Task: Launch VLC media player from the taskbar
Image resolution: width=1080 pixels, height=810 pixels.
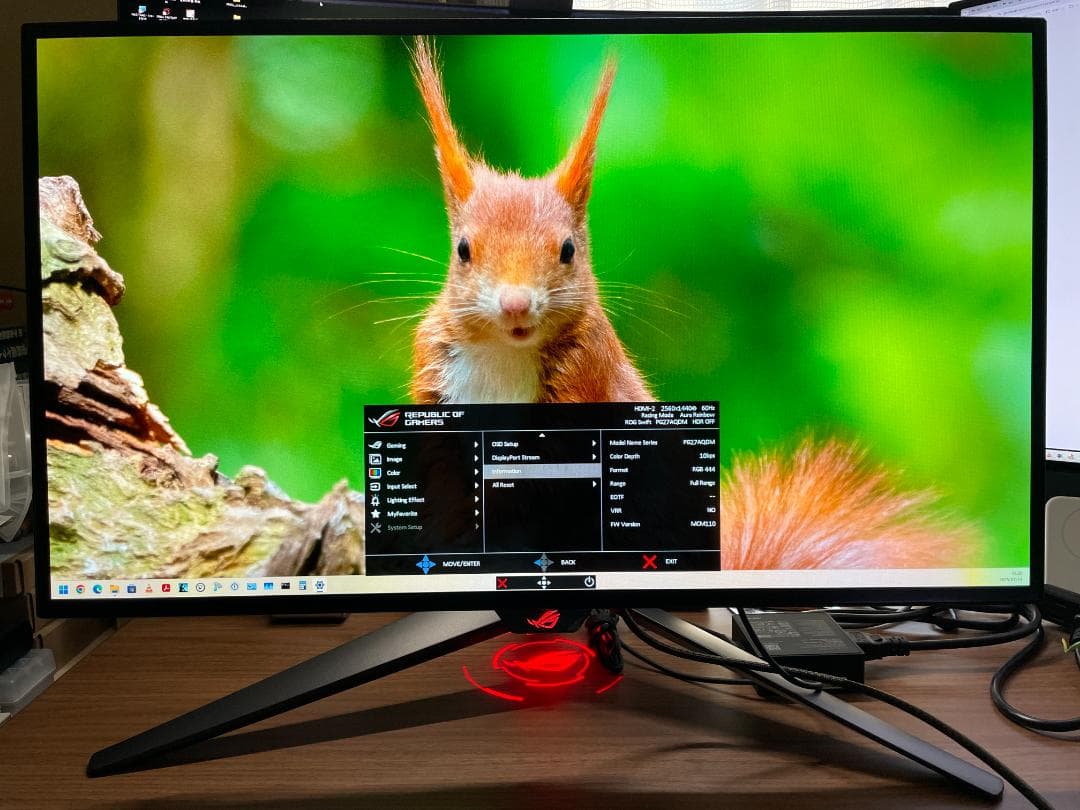Action: click(148, 587)
